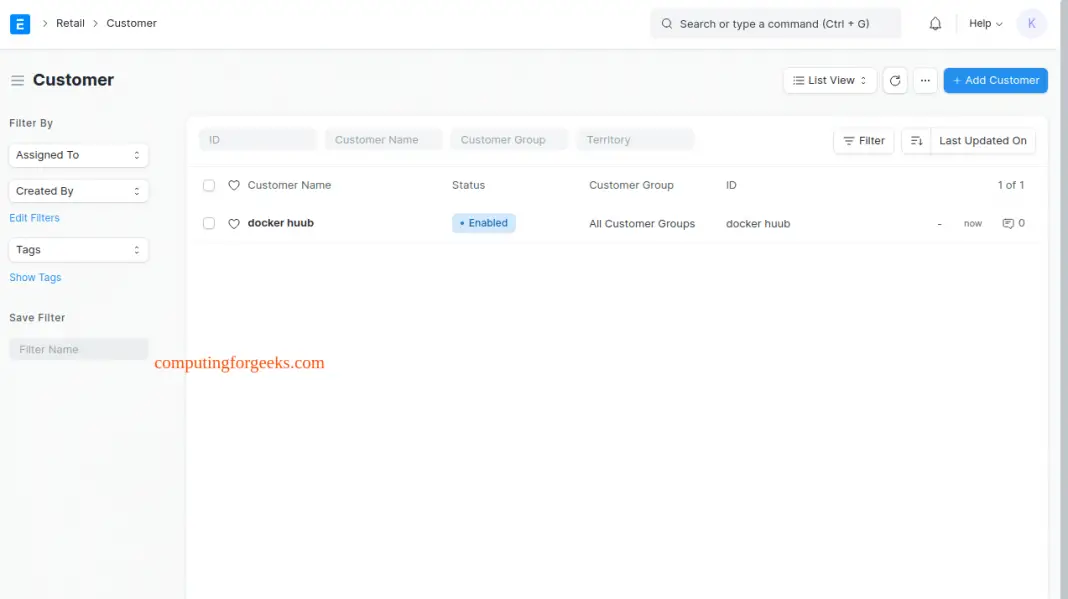The height and width of the screenshot is (599, 1068).
Task: Focus the Customer Name filter field
Action: (x=383, y=140)
